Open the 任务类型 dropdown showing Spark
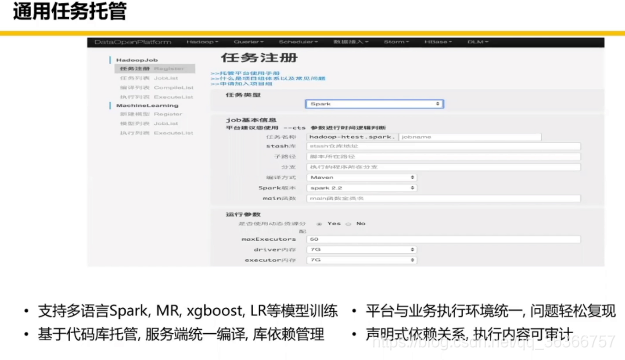The width and height of the screenshot is (625, 360). click(374, 104)
